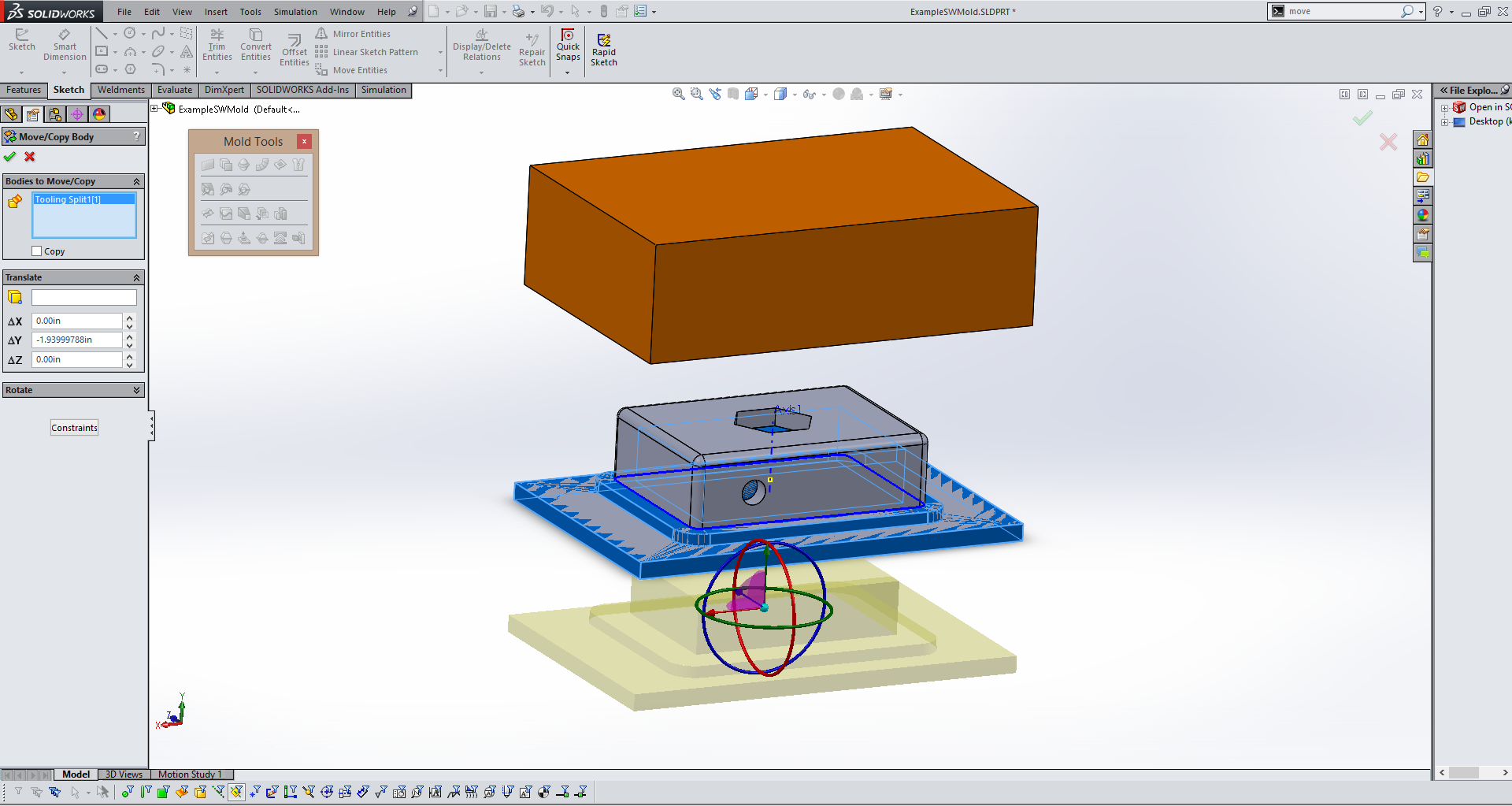Image resolution: width=1512 pixels, height=806 pixels.
Task: Click the ΔY translation input field
Action: tap(77, 340)
